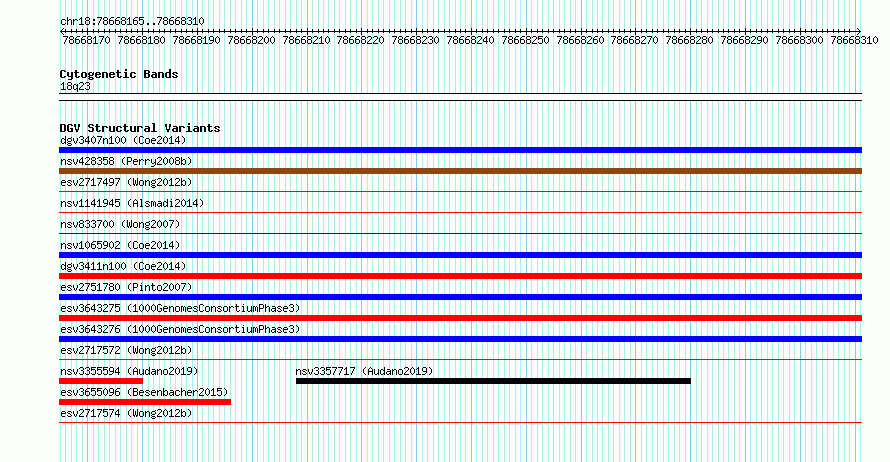Click the esv2717574 (Wong2012b) label
Viewport: 890px width, 462px height.
[126, 414]
